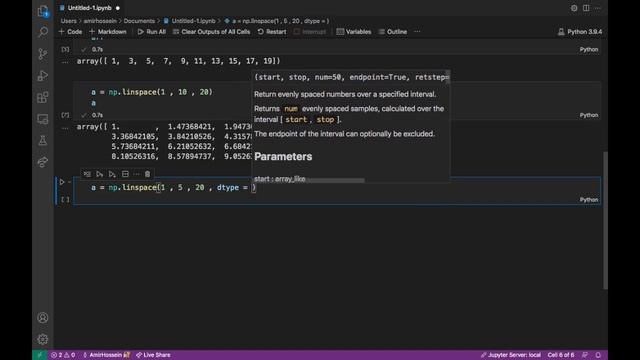Show the notebook Outline
Image resolution: width=640 pixels, height=360 pixels.
[393, 32]
